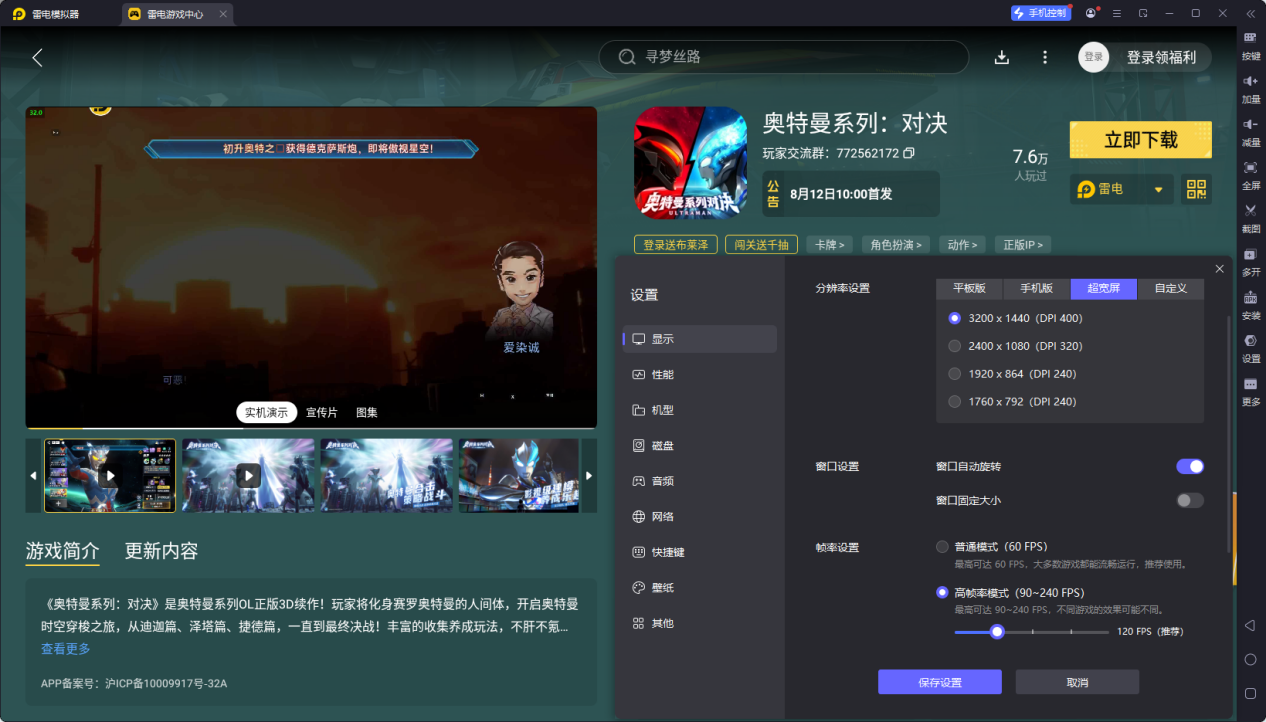Image resolution: width=1266 pixels, height=722 pixels.
Task: Open the 卡牌 category tag
Action: 830,244
